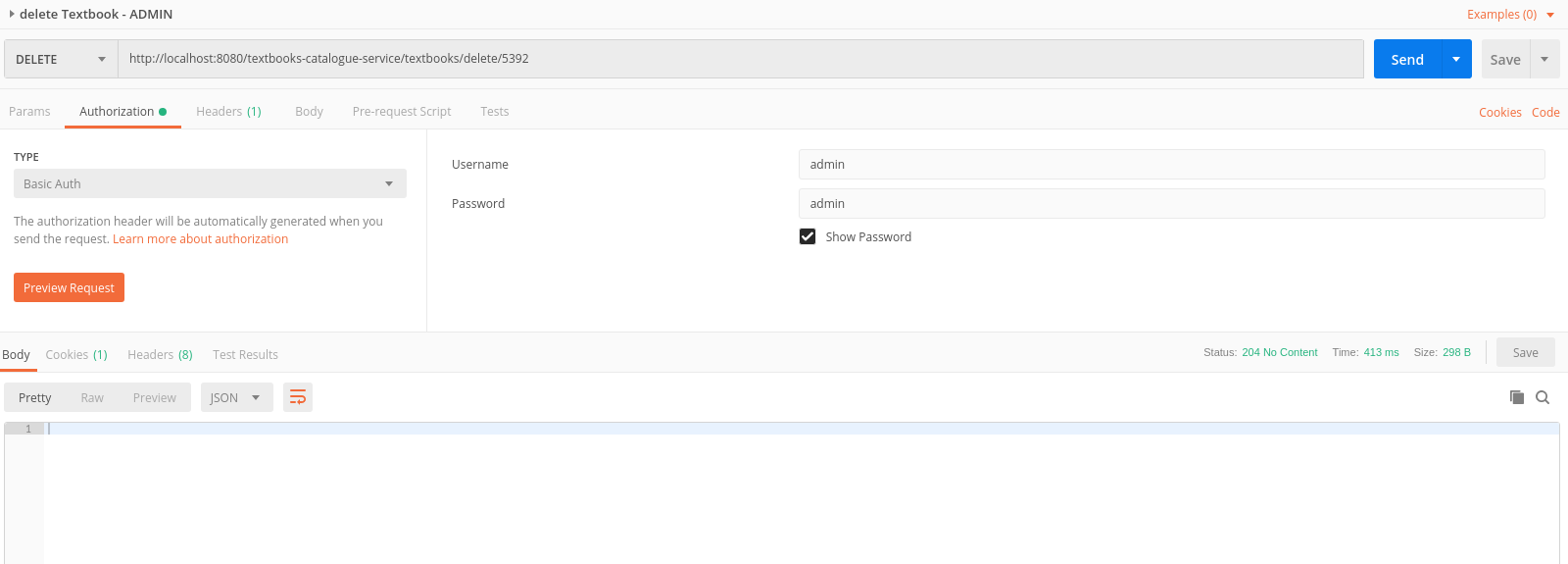Open the Cookies link
1568x564 pixels.
pyautogui.click(x=1500, y=113)
